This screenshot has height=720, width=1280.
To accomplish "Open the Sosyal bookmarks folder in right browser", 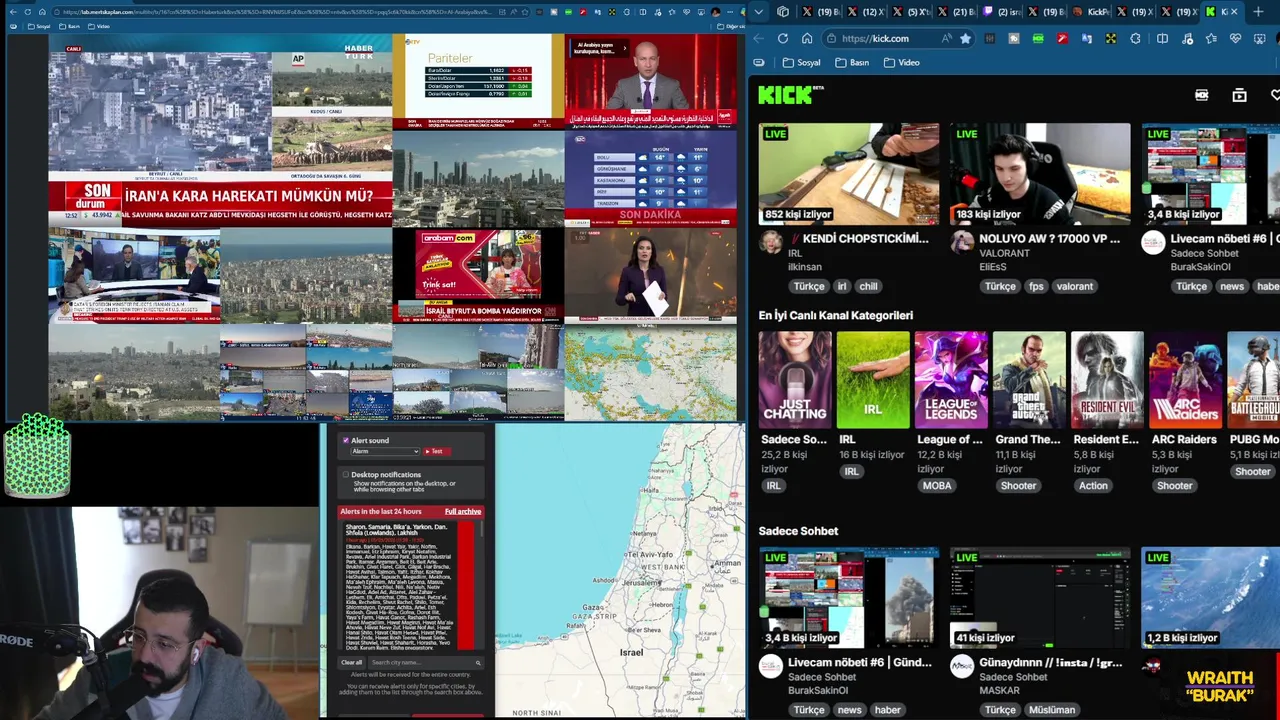I will point(801,62).
